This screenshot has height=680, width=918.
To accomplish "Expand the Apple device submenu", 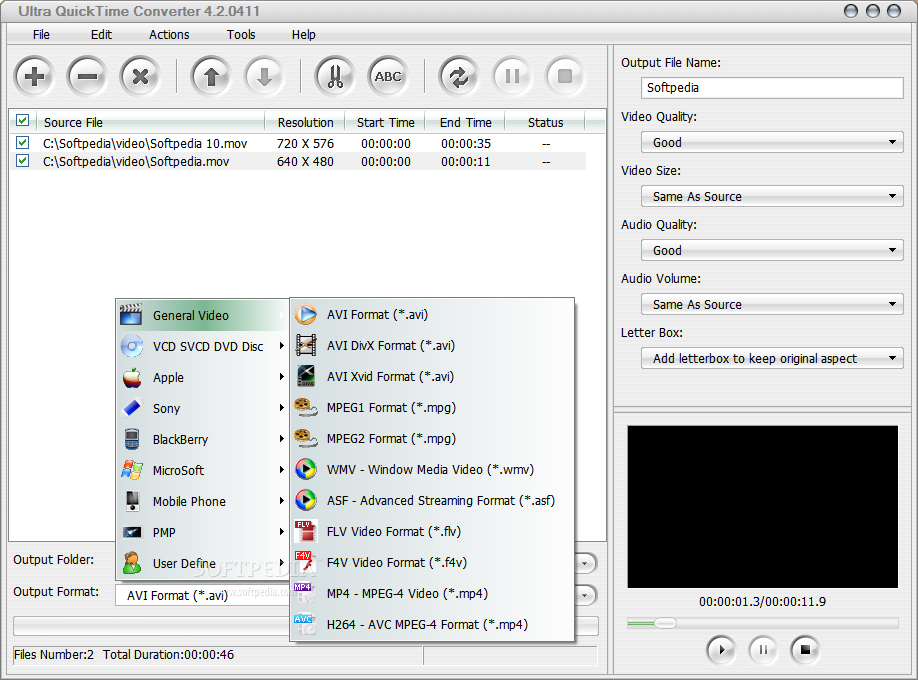I will click(203, 378).
